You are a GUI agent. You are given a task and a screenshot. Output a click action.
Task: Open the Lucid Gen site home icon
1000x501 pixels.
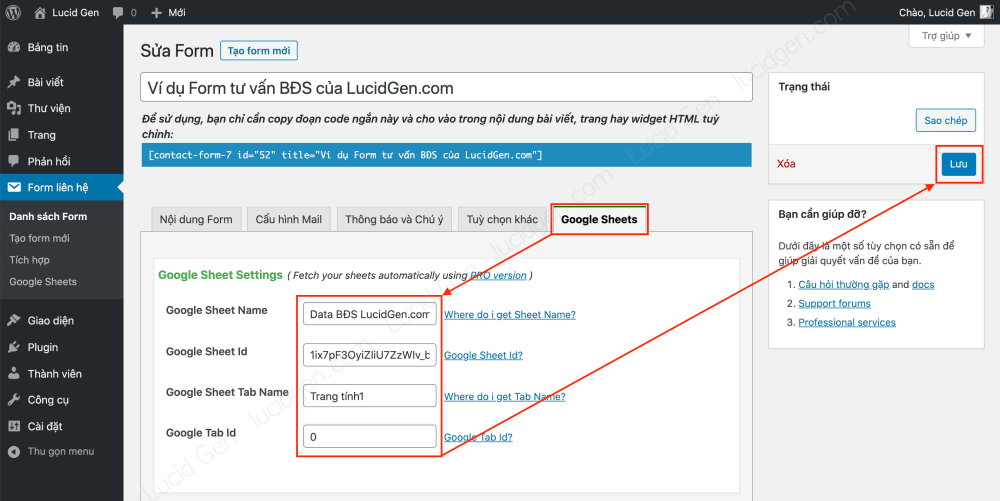click(x=40, y=13)
